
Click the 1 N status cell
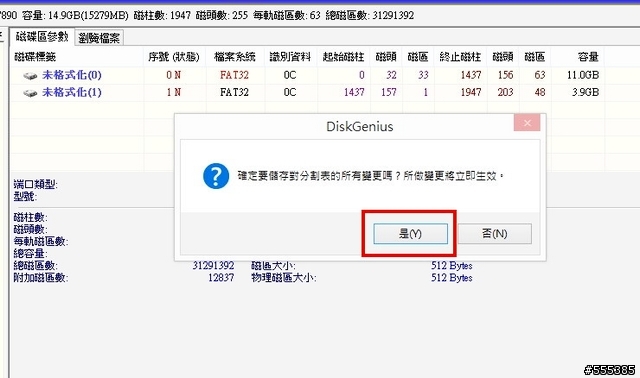[x=173, y=92]
